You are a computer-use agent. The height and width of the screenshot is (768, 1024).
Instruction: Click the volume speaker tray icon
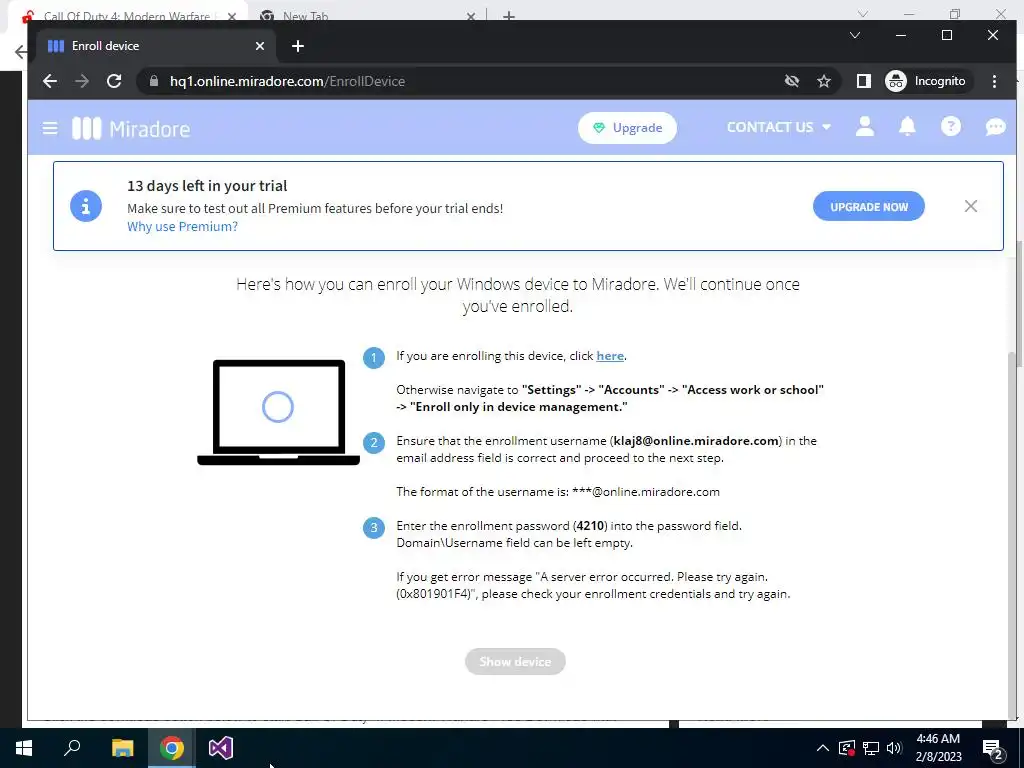[x=895, y=748]
